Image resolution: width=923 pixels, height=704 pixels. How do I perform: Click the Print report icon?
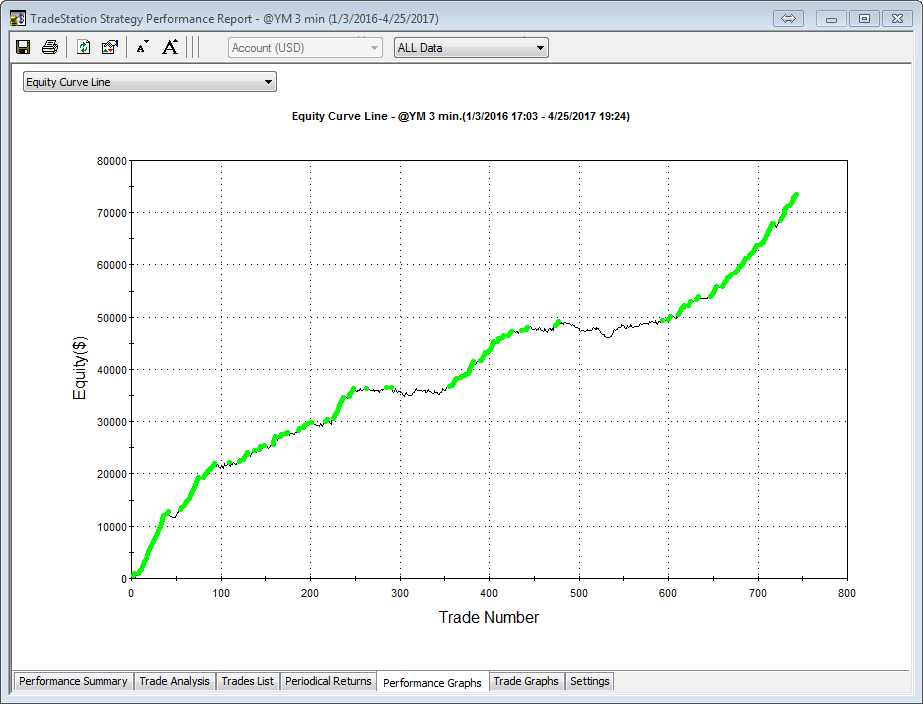click(x=49, y=47)
